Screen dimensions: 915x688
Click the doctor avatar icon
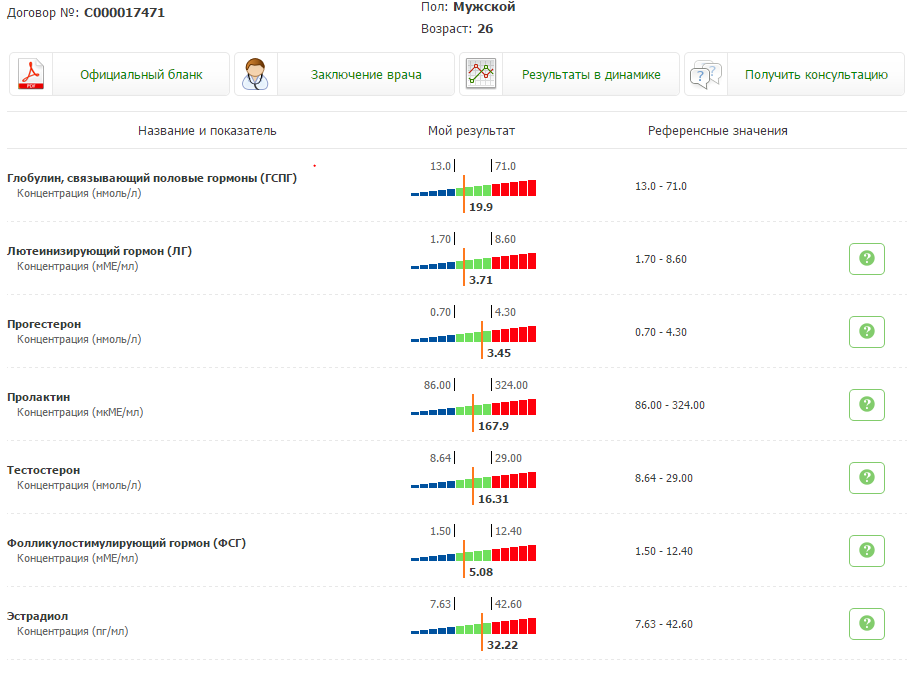pyautogui.click(x=257, y=75)
